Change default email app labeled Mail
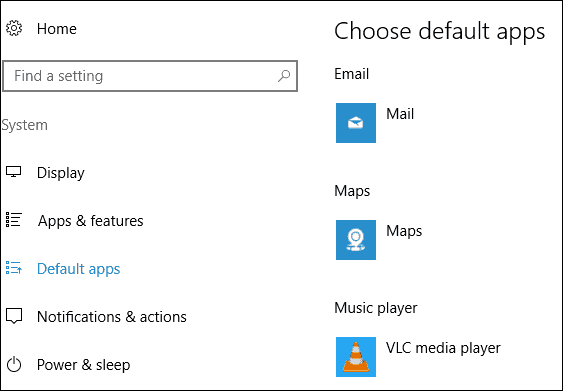 click(400, 114)
